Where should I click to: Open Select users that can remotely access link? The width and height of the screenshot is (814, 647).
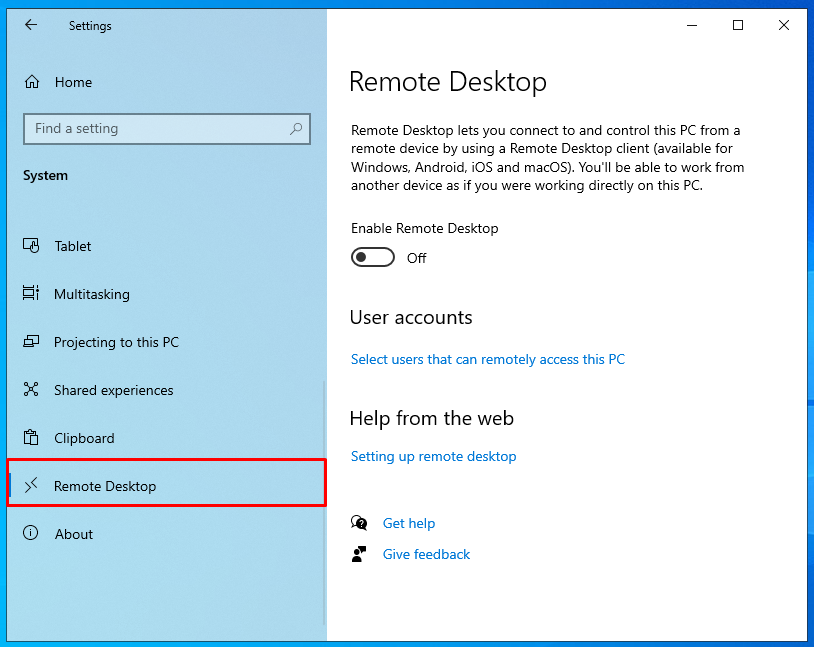[x=488, y=359]
